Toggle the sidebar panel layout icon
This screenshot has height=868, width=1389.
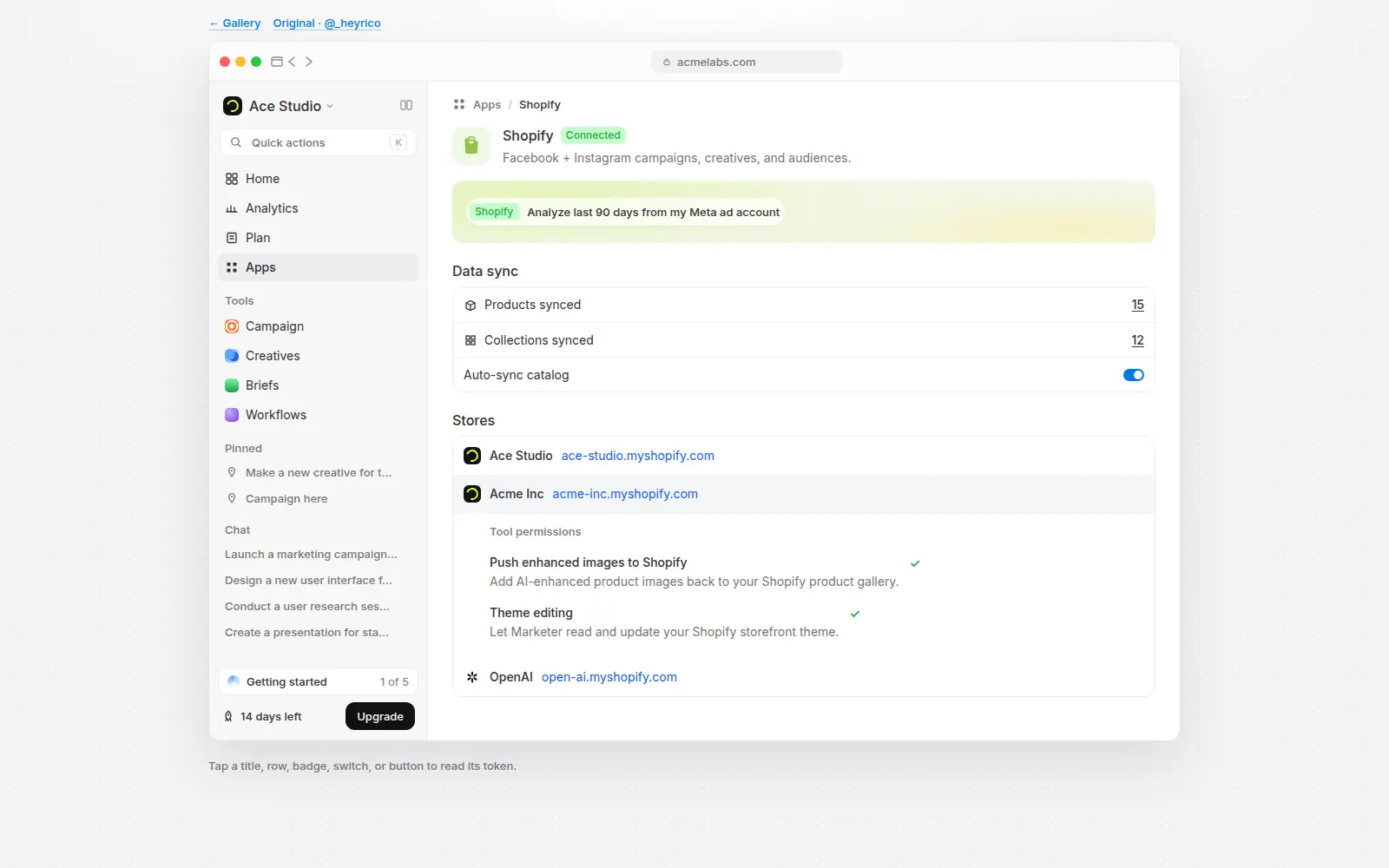406,105
